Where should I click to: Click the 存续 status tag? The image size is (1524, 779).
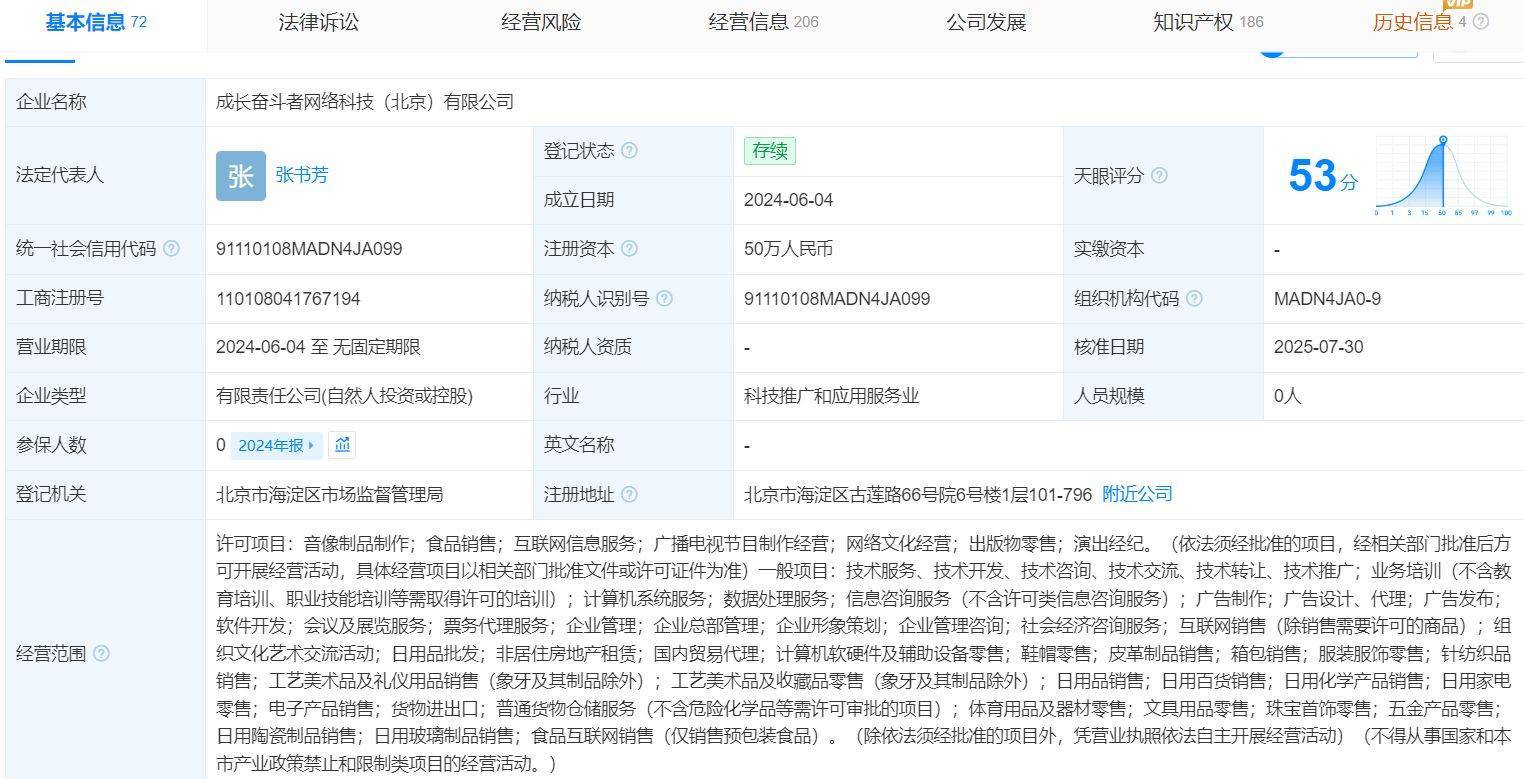pos(770,150)
